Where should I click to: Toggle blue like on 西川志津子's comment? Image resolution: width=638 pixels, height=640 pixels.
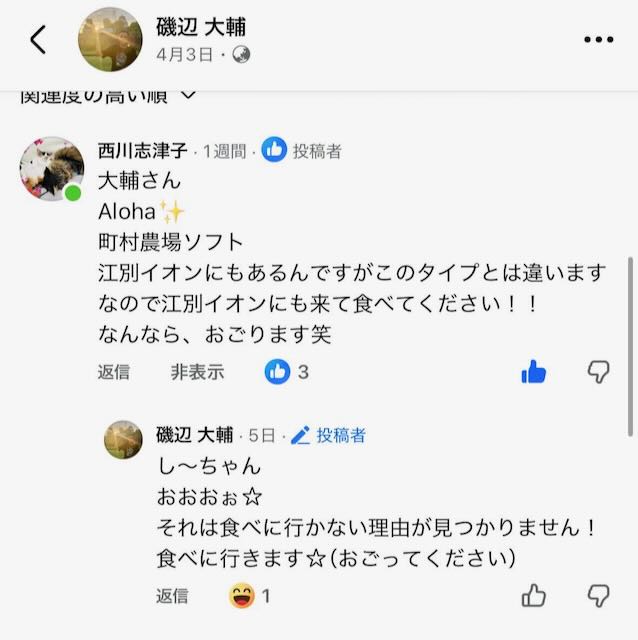click(534, 373)
